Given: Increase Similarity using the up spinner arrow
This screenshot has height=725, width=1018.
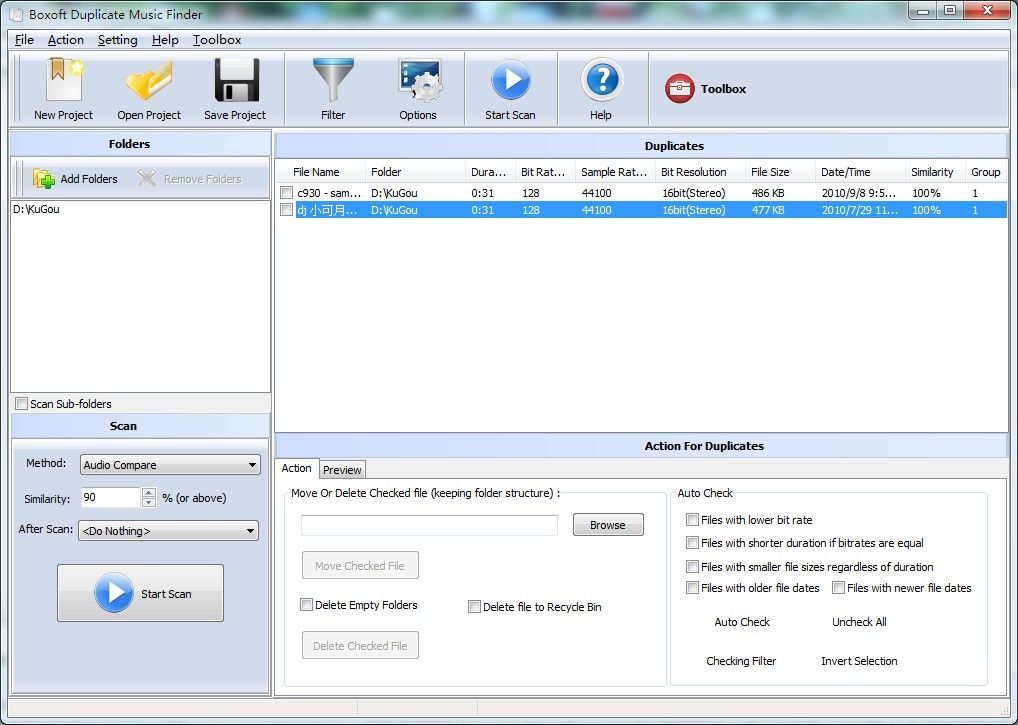Looking at the screenshot, I should tap(149, 493).
